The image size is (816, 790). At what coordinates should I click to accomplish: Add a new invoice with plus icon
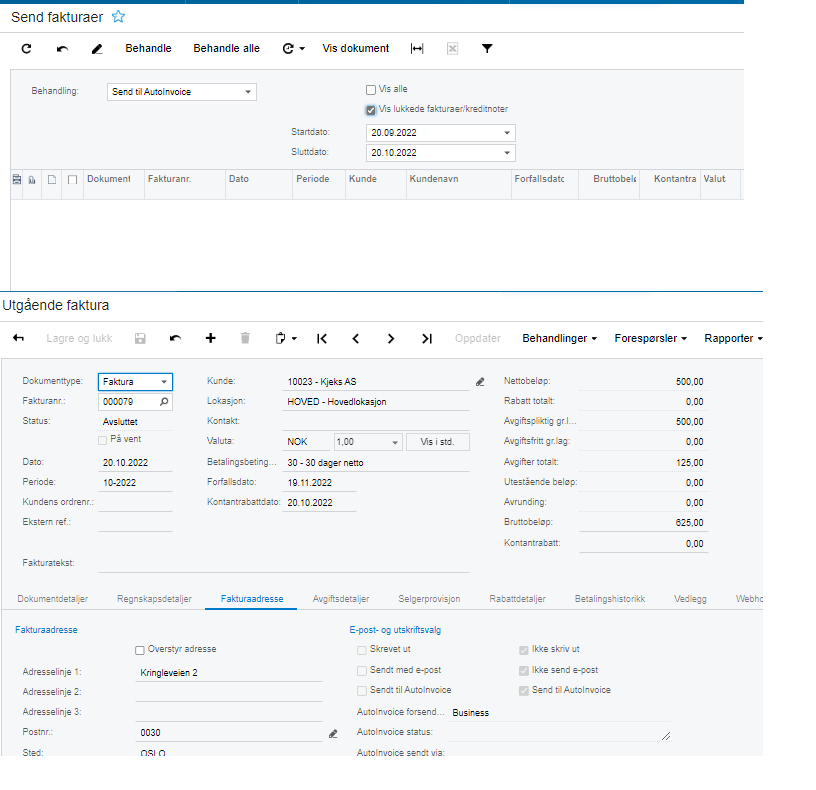(x=210, y=338)
